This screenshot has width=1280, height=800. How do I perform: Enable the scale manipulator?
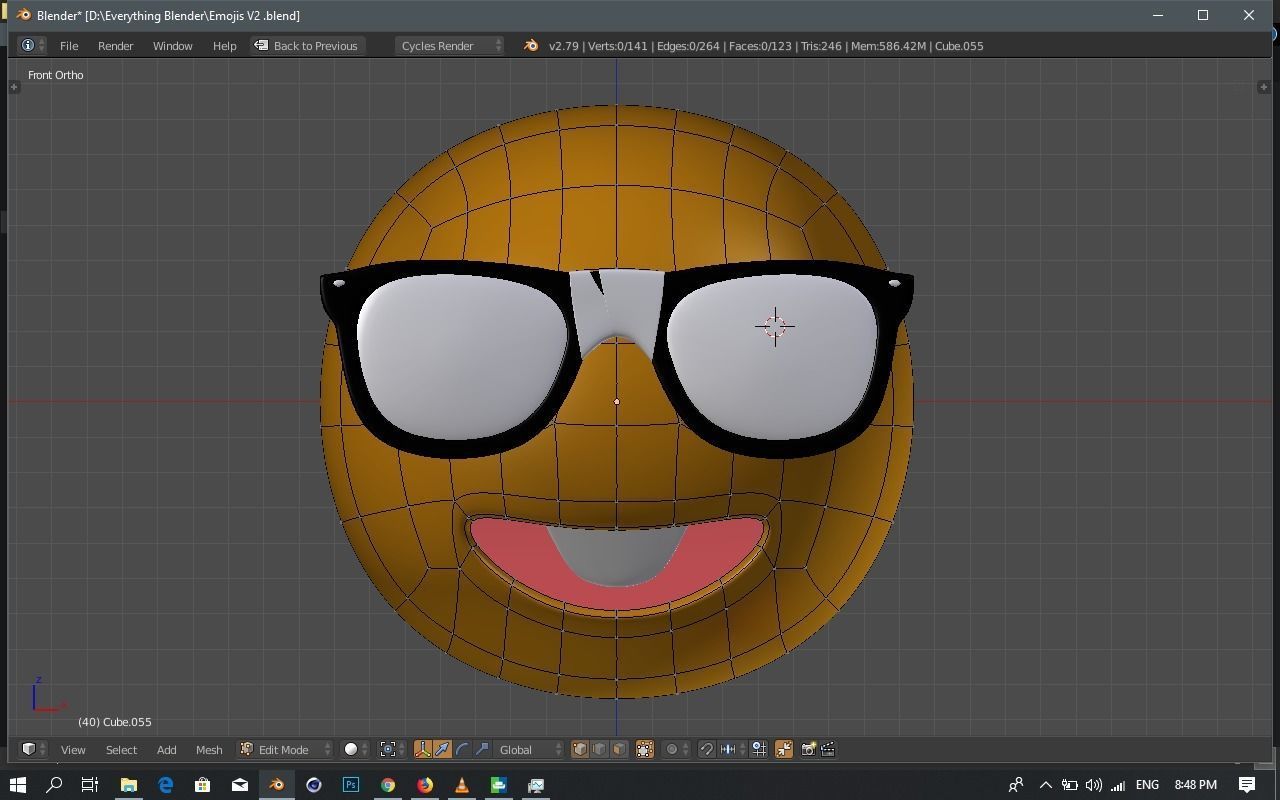482,749
